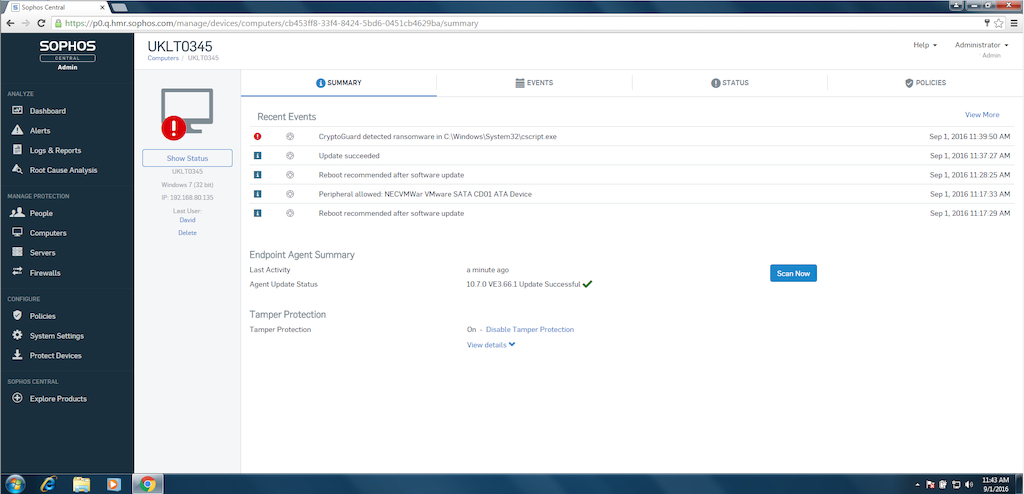
Task: Click the info icon beside Peripheral allowed event
Action: coord(257,194)
